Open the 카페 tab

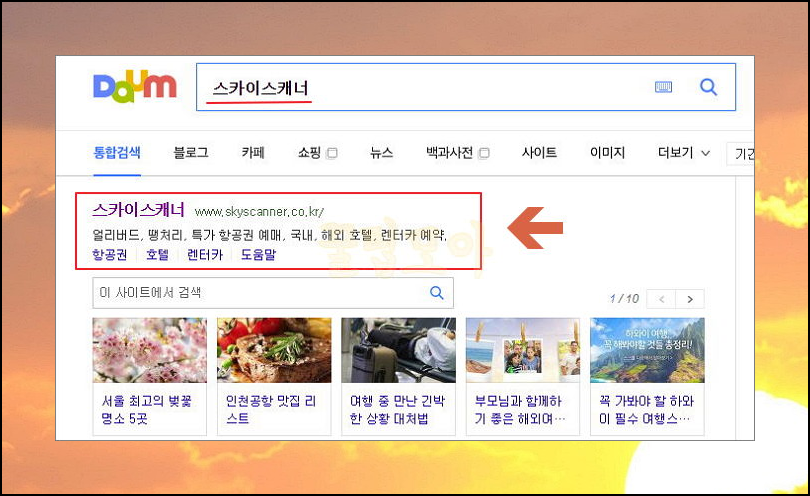point(253,152)
